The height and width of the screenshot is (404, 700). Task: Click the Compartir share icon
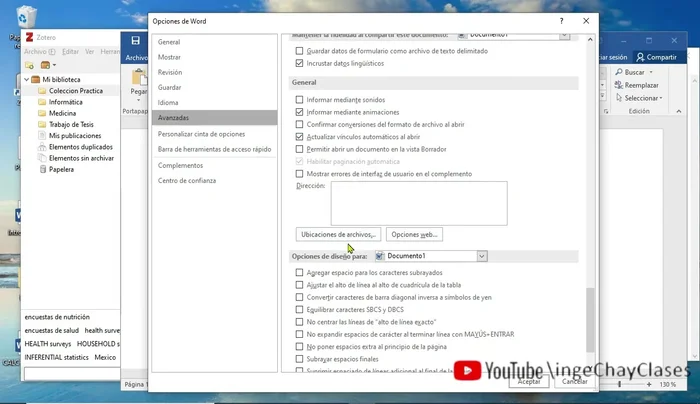tap(640, 57)
